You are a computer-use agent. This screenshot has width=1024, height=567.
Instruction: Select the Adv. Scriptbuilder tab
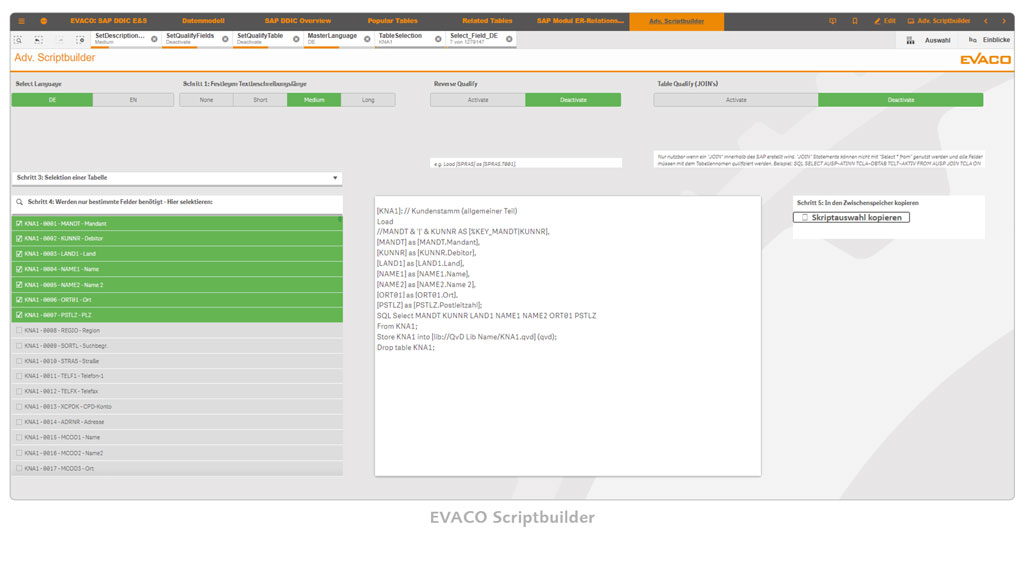pos(677,21)
